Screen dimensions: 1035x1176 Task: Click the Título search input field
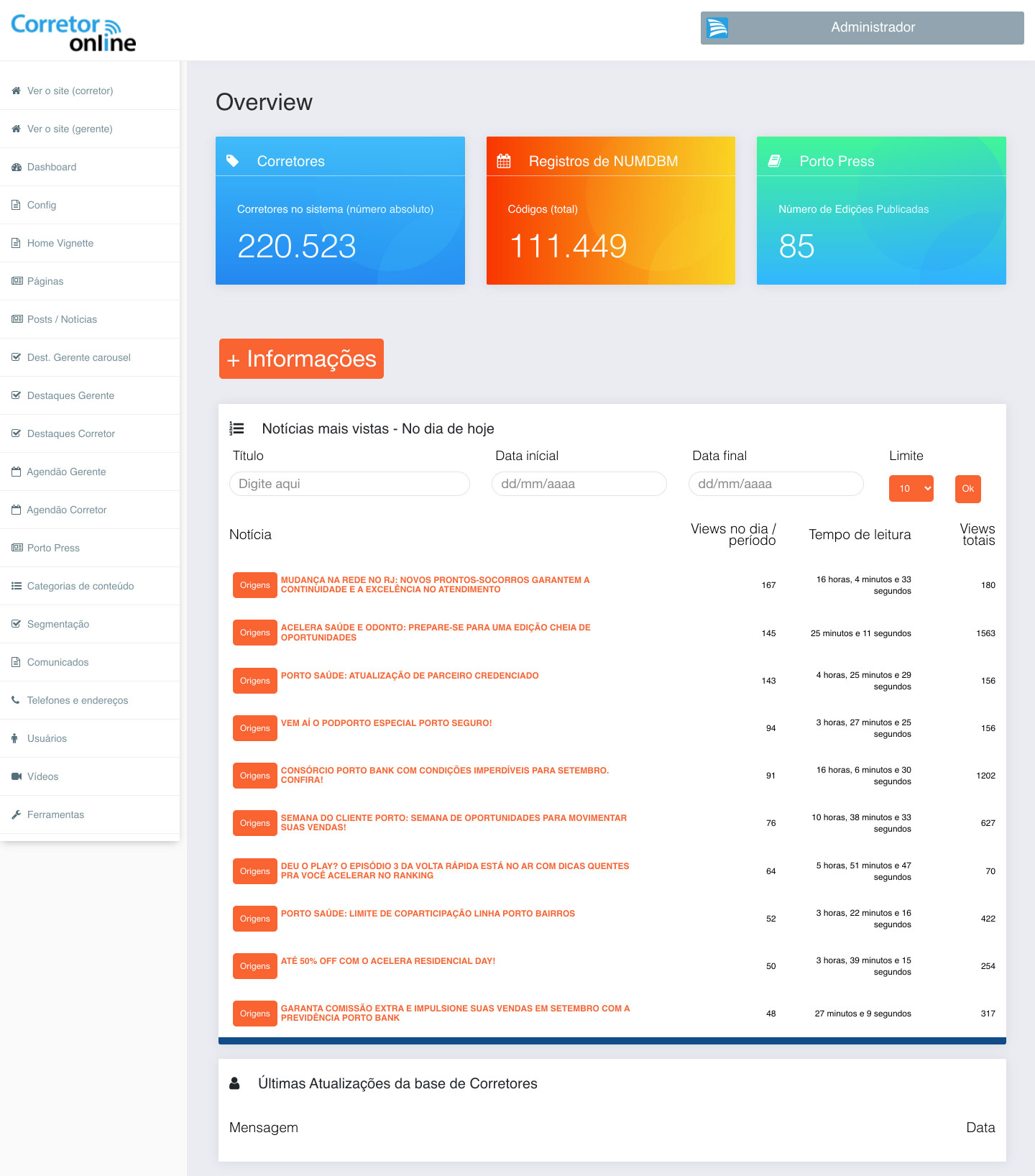click(x=349, y=484)
